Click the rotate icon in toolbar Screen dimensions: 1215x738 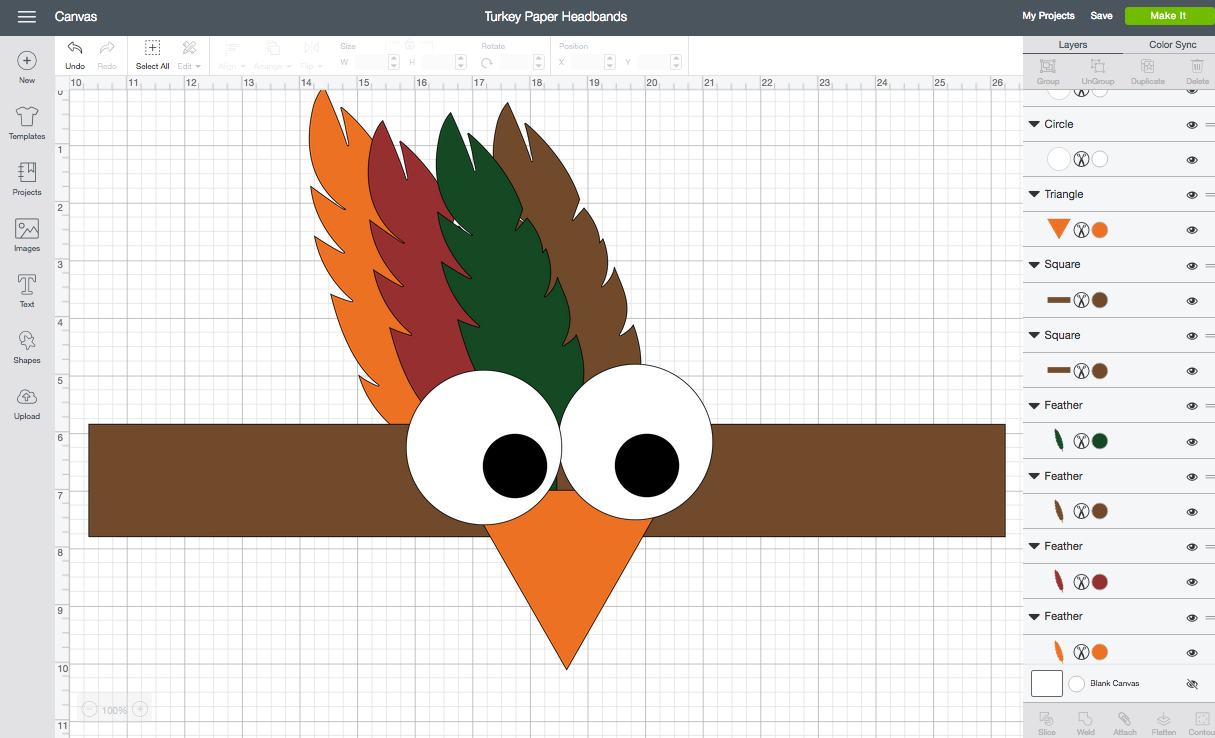point(486,62)
